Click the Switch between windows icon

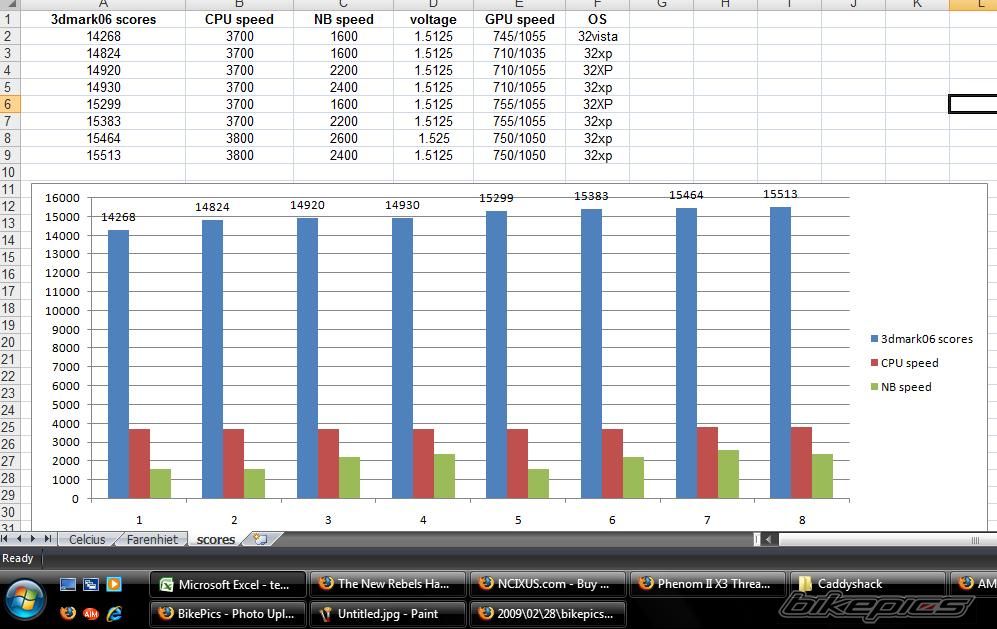91,584
